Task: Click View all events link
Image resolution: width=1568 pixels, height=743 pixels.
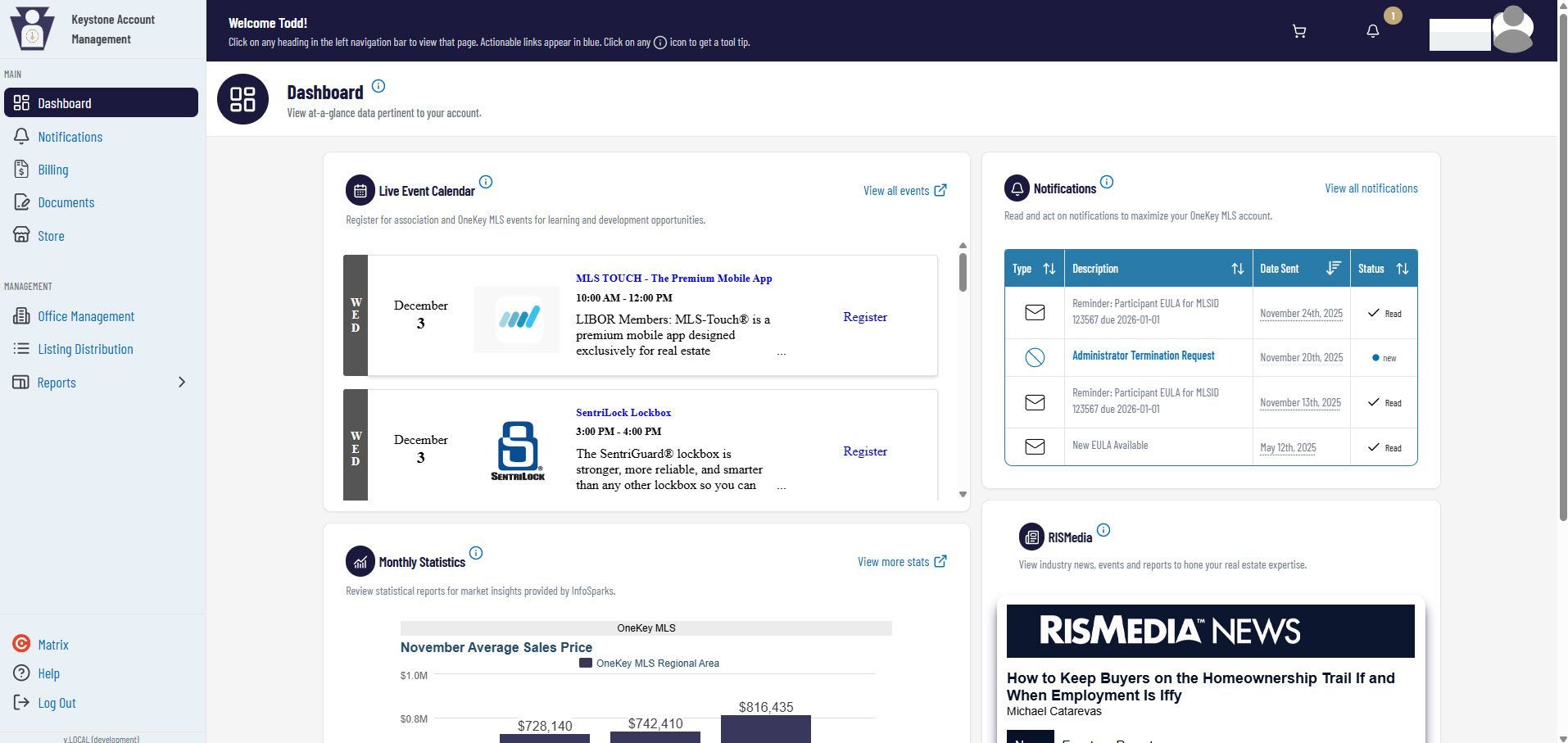Action: click(904, 190)
